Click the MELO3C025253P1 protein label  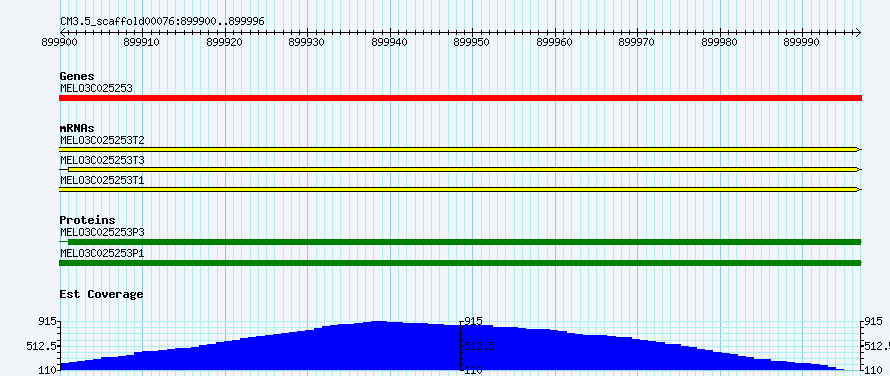(102, 253)
